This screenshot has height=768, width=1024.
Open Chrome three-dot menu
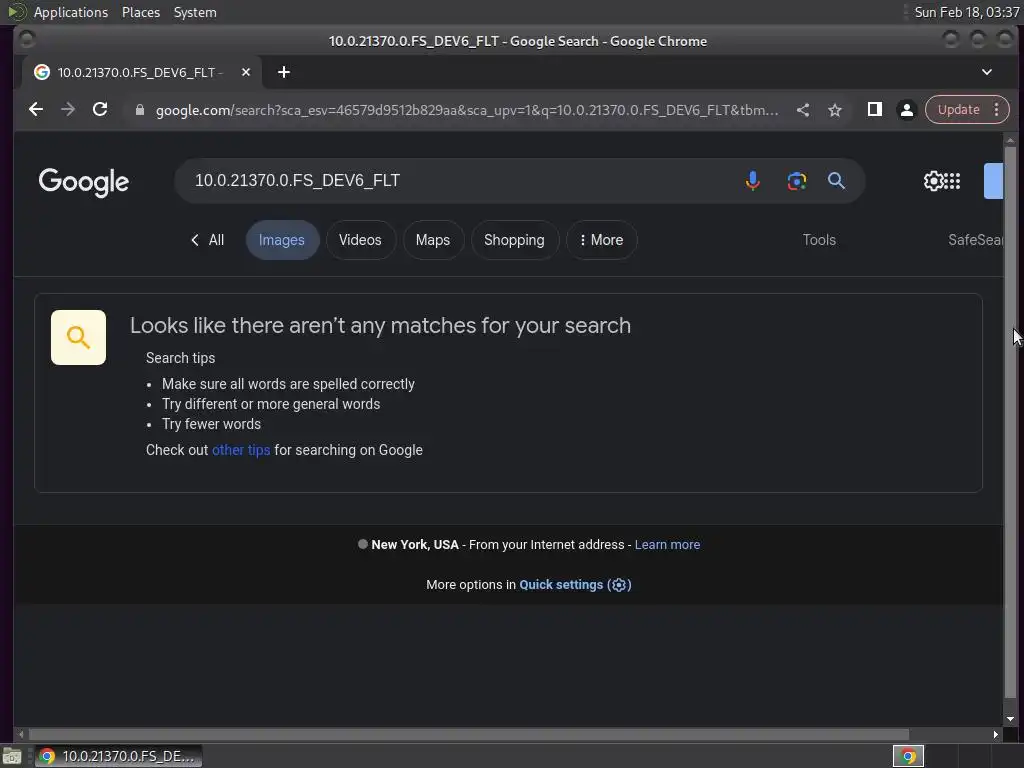[997, 110]
